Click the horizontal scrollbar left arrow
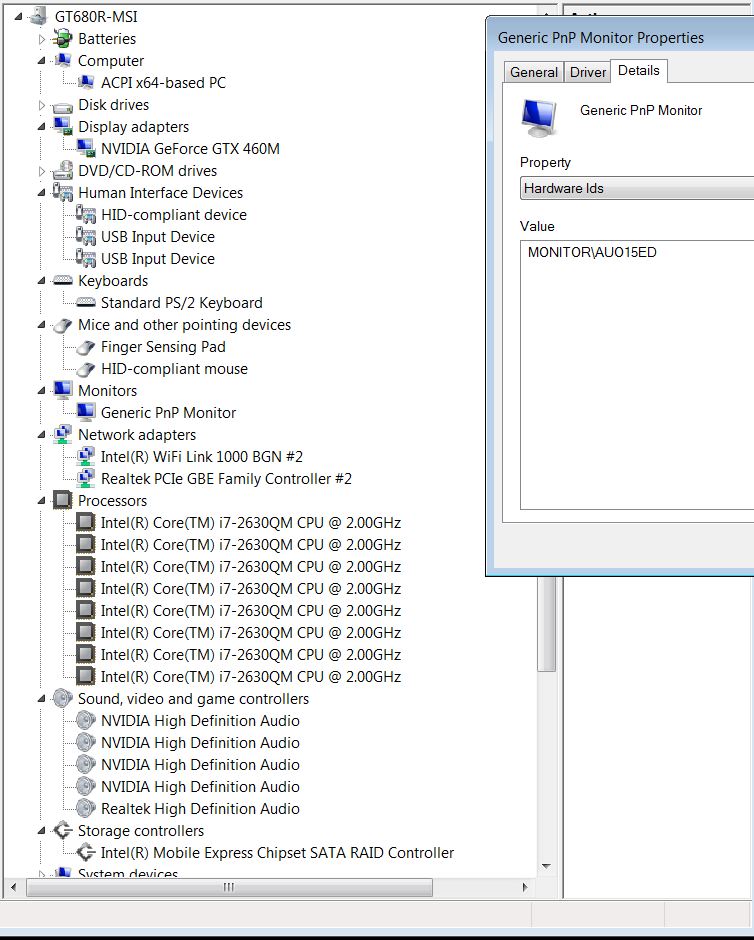 13,887
